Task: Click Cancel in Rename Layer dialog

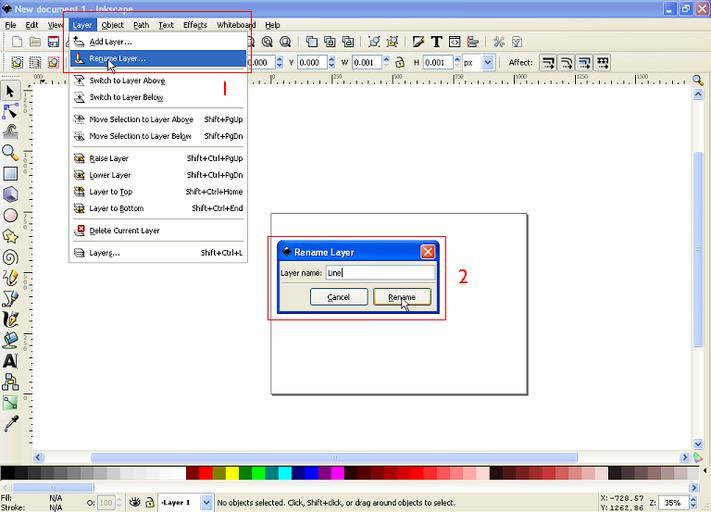Action: [338, 297]
